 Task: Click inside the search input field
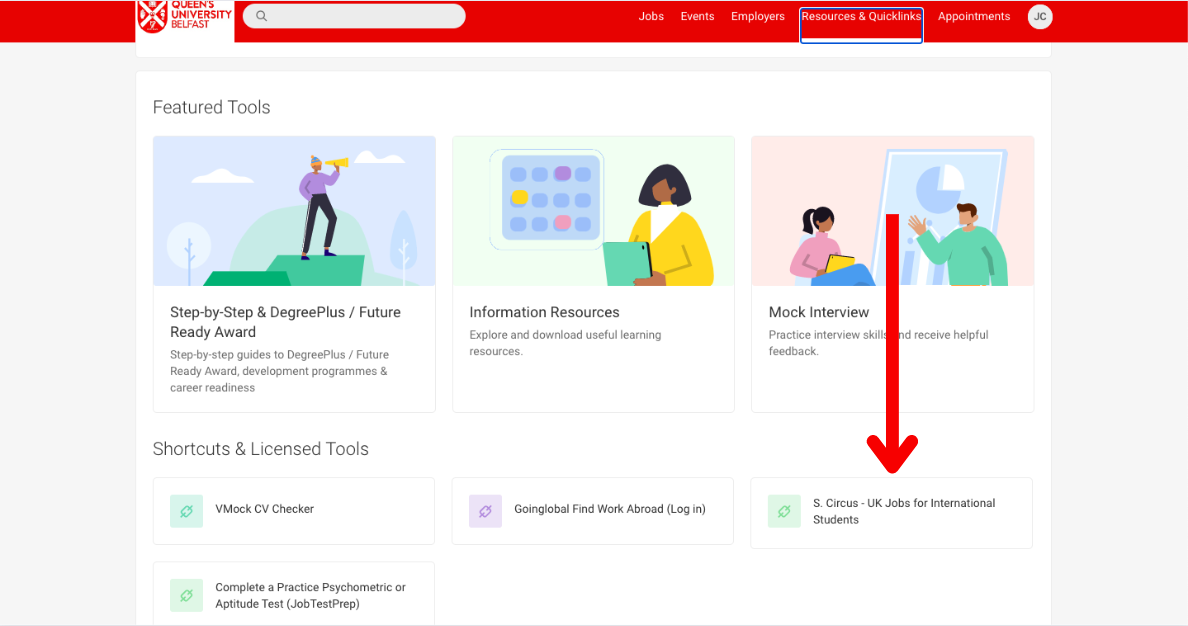pos(360,16)
